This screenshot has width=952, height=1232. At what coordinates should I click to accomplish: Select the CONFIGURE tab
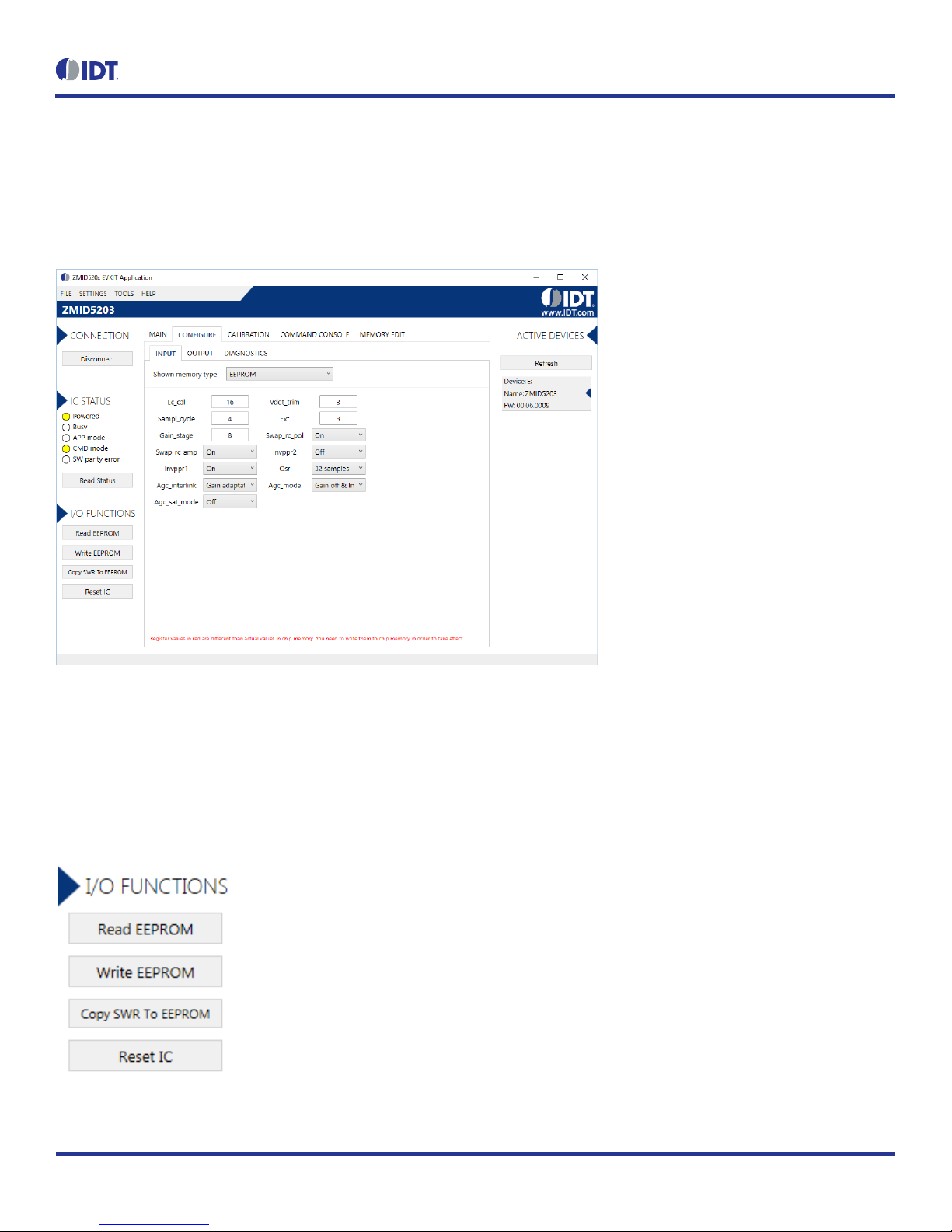[x=197, y=335]
